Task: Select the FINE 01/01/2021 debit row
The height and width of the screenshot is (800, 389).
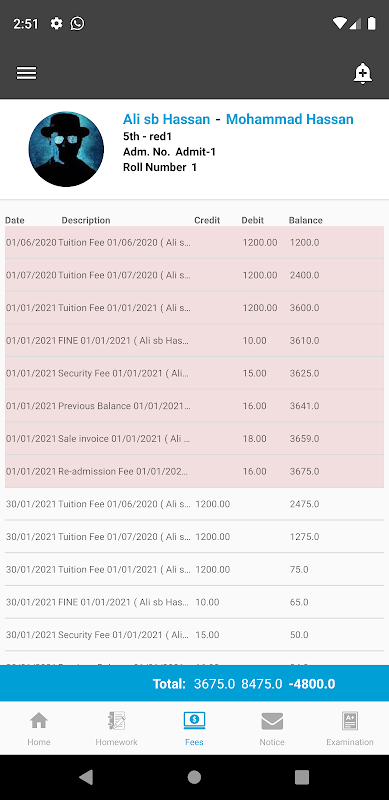Action: [194, 340]
